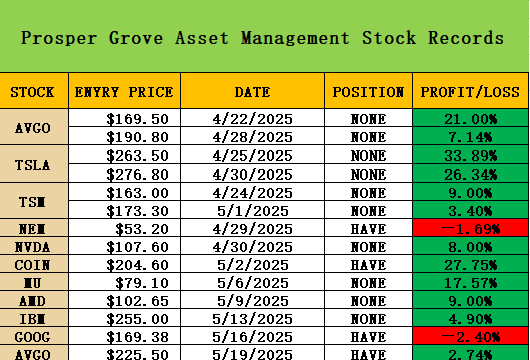Click the 4/28/2025 date cell
Viewport: 530px width, 360px height.
(252, 136)
